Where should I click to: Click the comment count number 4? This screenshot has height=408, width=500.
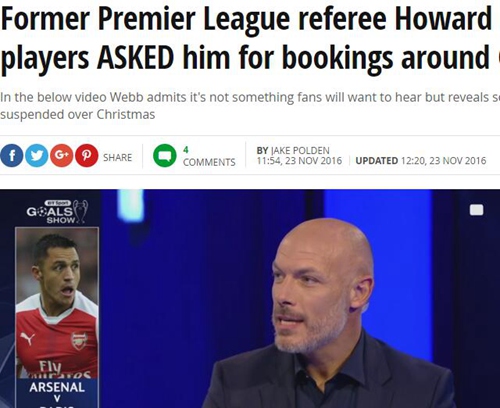pos(186,150)
